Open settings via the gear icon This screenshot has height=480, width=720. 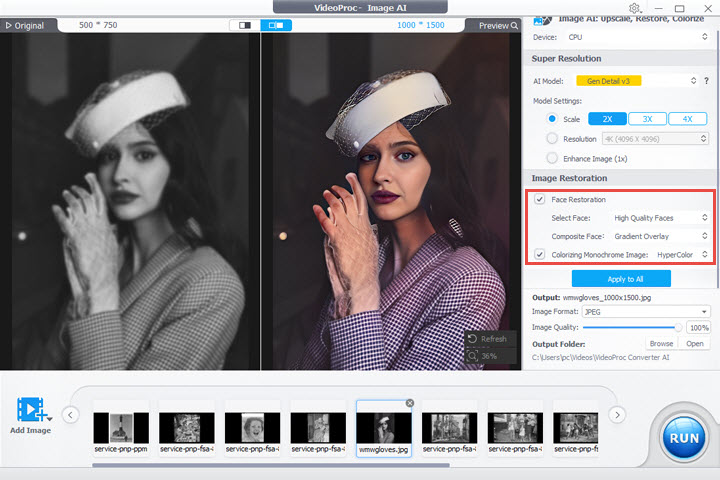point(634,9)
